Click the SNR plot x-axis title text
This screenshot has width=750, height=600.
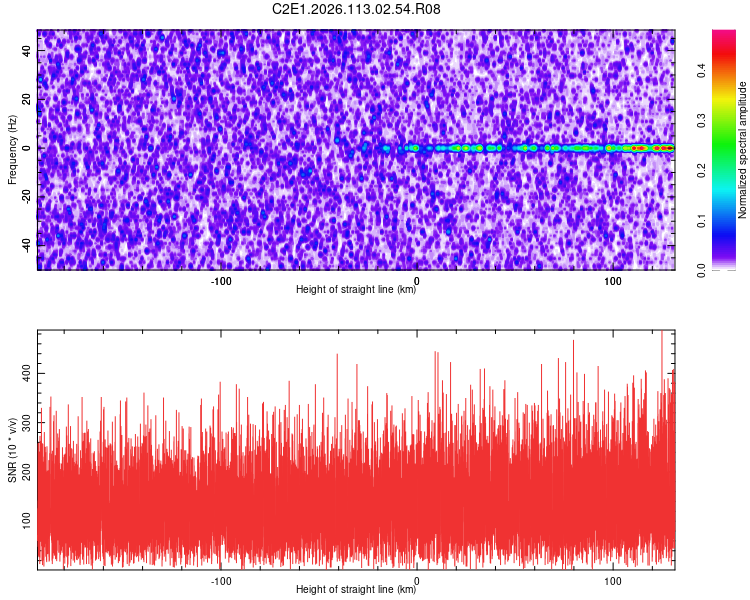[356, 589]
